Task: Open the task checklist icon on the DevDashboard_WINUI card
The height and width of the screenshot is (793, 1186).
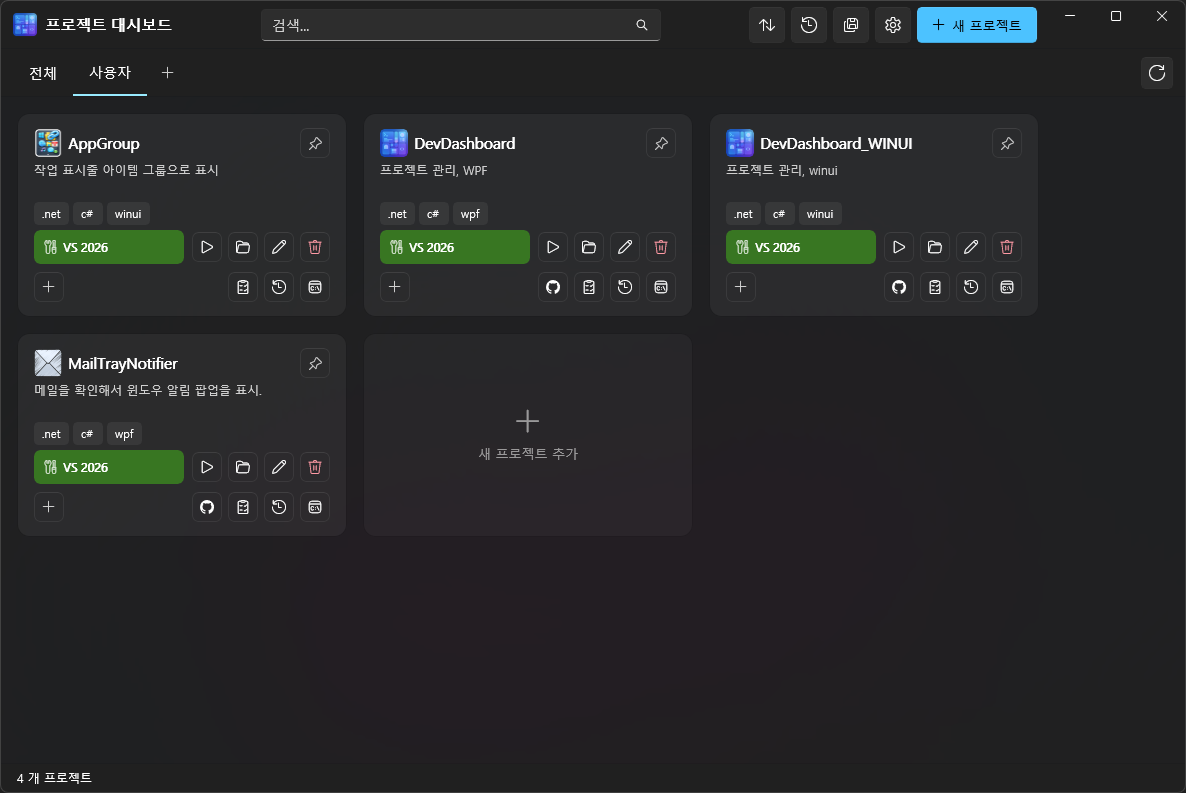Action: [x=935, y=287]
